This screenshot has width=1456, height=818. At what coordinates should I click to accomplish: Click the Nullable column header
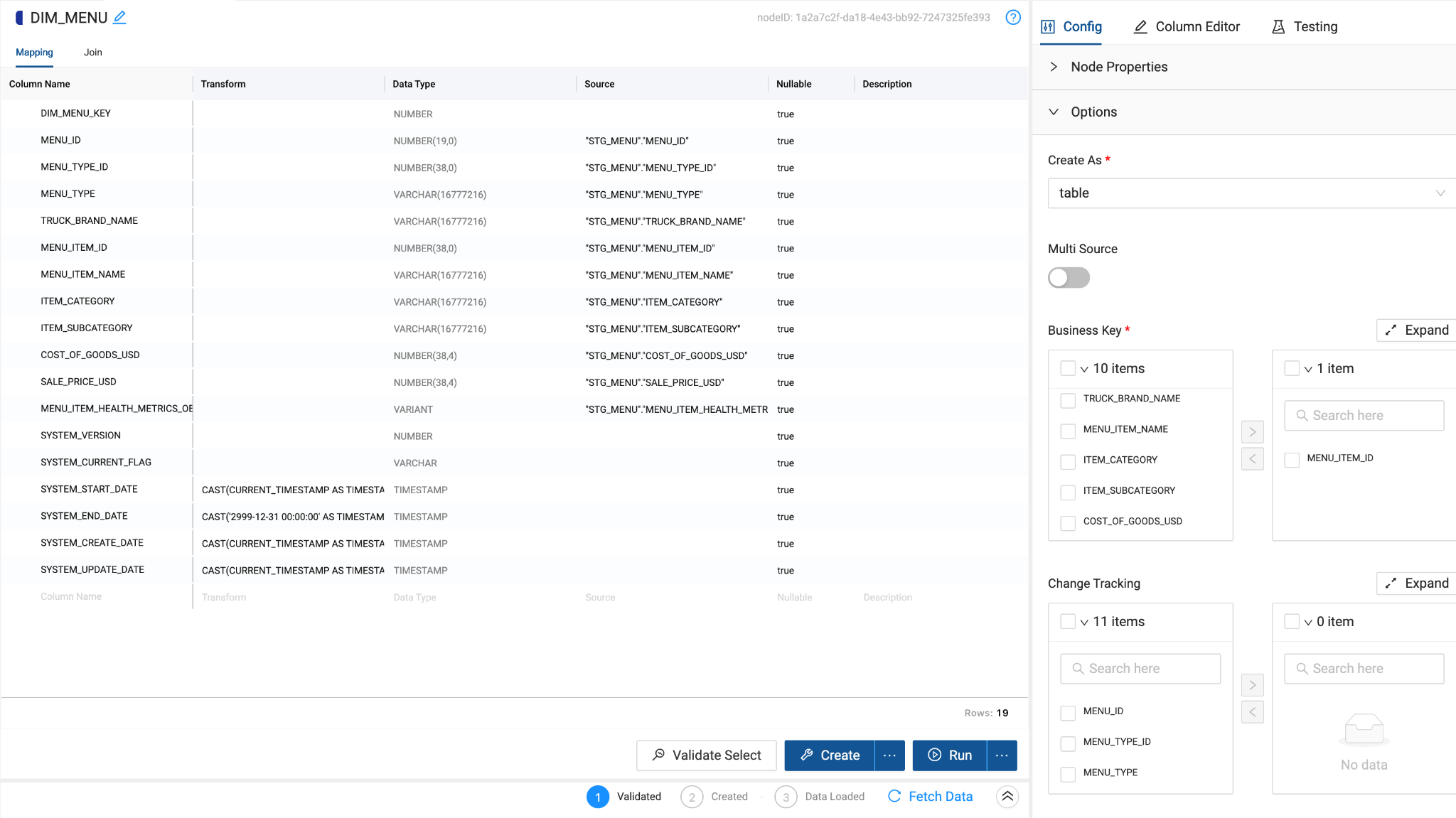[794, 84]
